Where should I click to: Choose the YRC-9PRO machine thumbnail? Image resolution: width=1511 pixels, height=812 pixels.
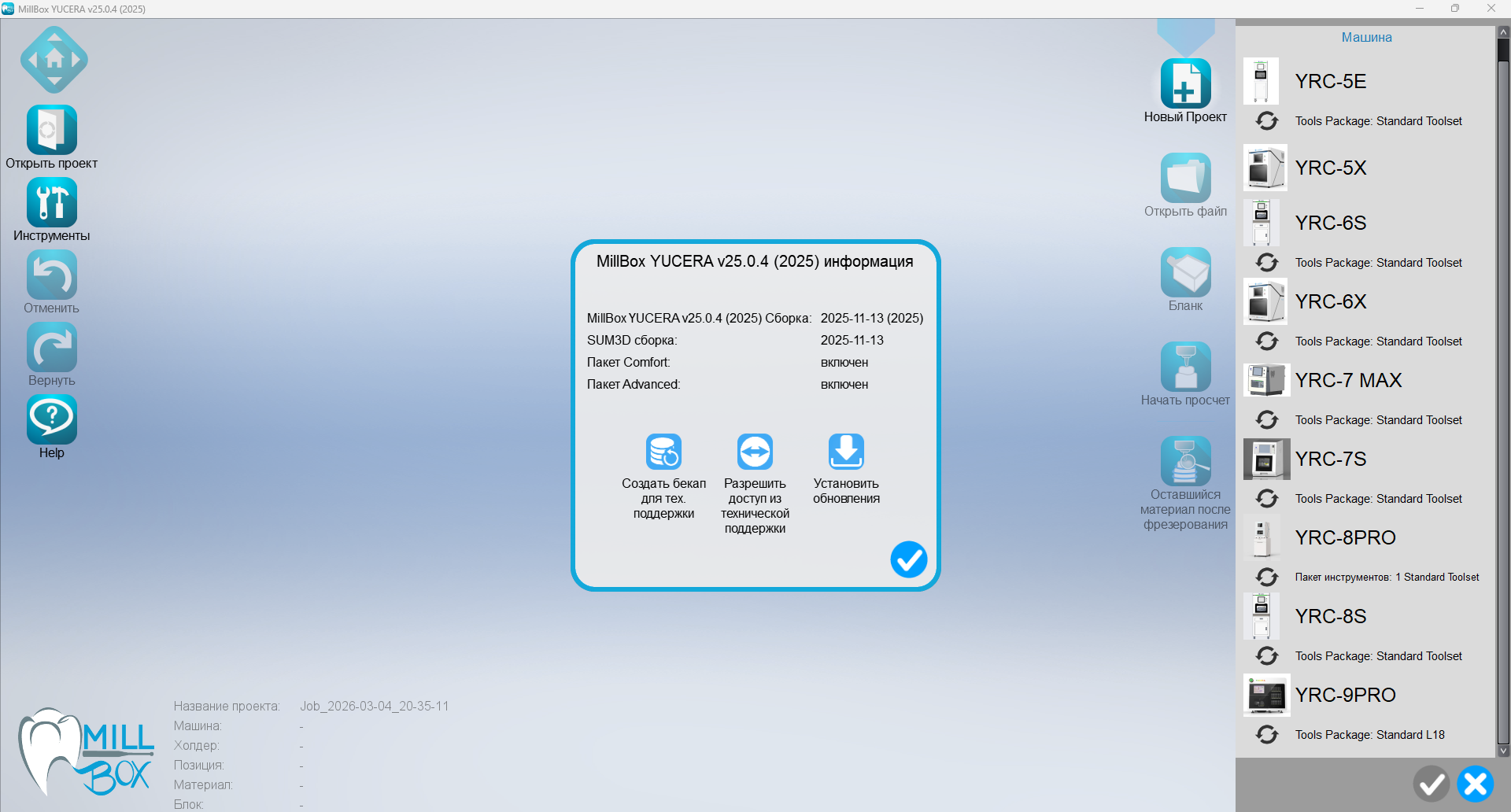tap(1266, 696)
